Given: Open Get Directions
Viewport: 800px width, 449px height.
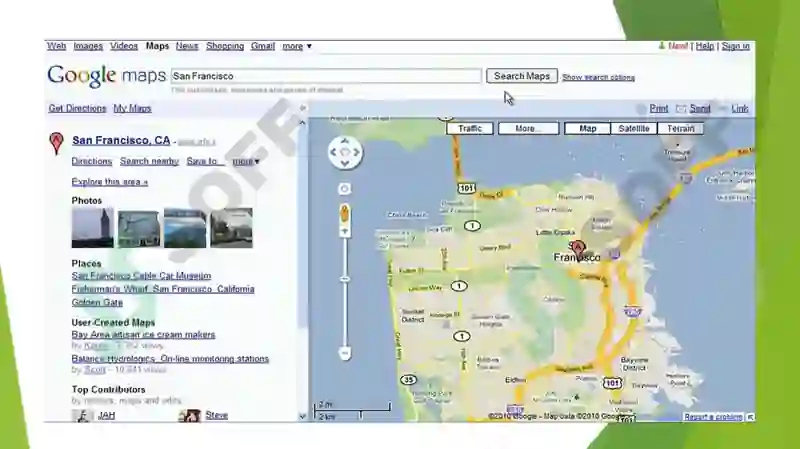Looking at the screenshot, I should point(78,108).
